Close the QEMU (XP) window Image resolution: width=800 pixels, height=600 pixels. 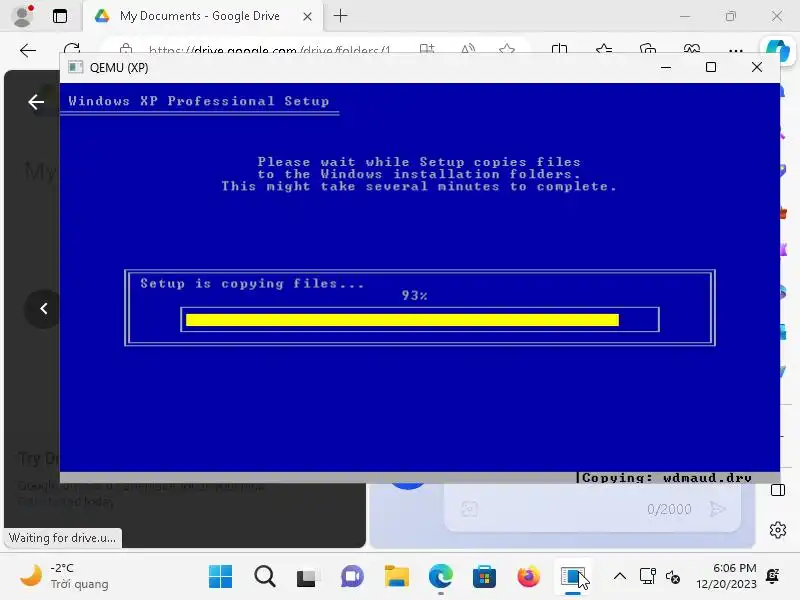pyautogui.click(x=757, y=67)
